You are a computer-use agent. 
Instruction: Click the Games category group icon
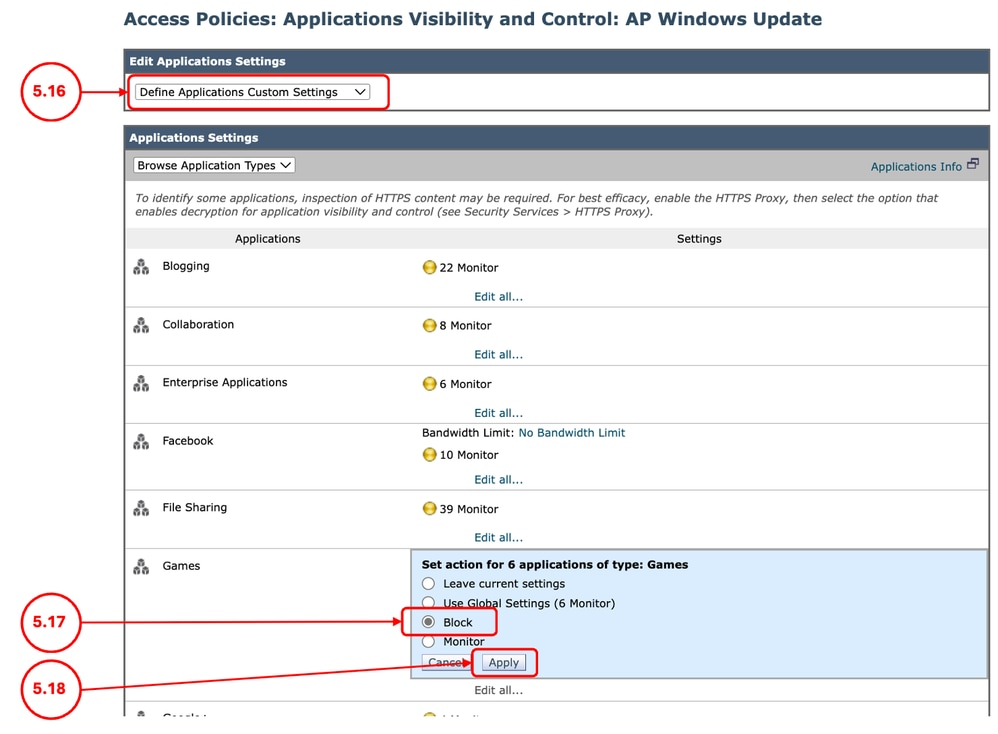[x=140, y=565]
